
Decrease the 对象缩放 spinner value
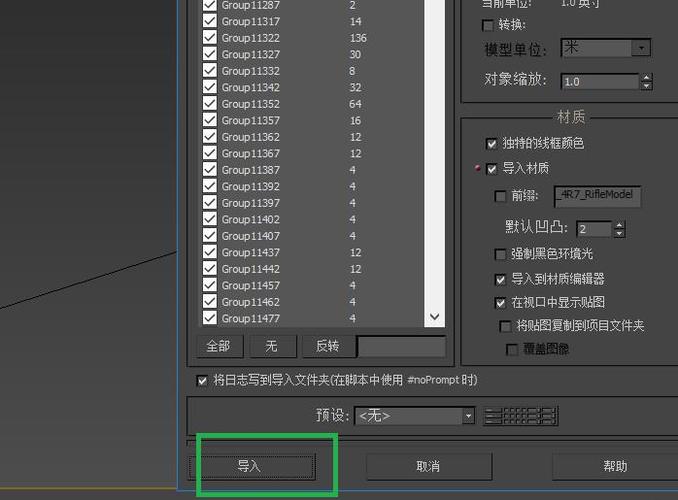coord(646,86)
